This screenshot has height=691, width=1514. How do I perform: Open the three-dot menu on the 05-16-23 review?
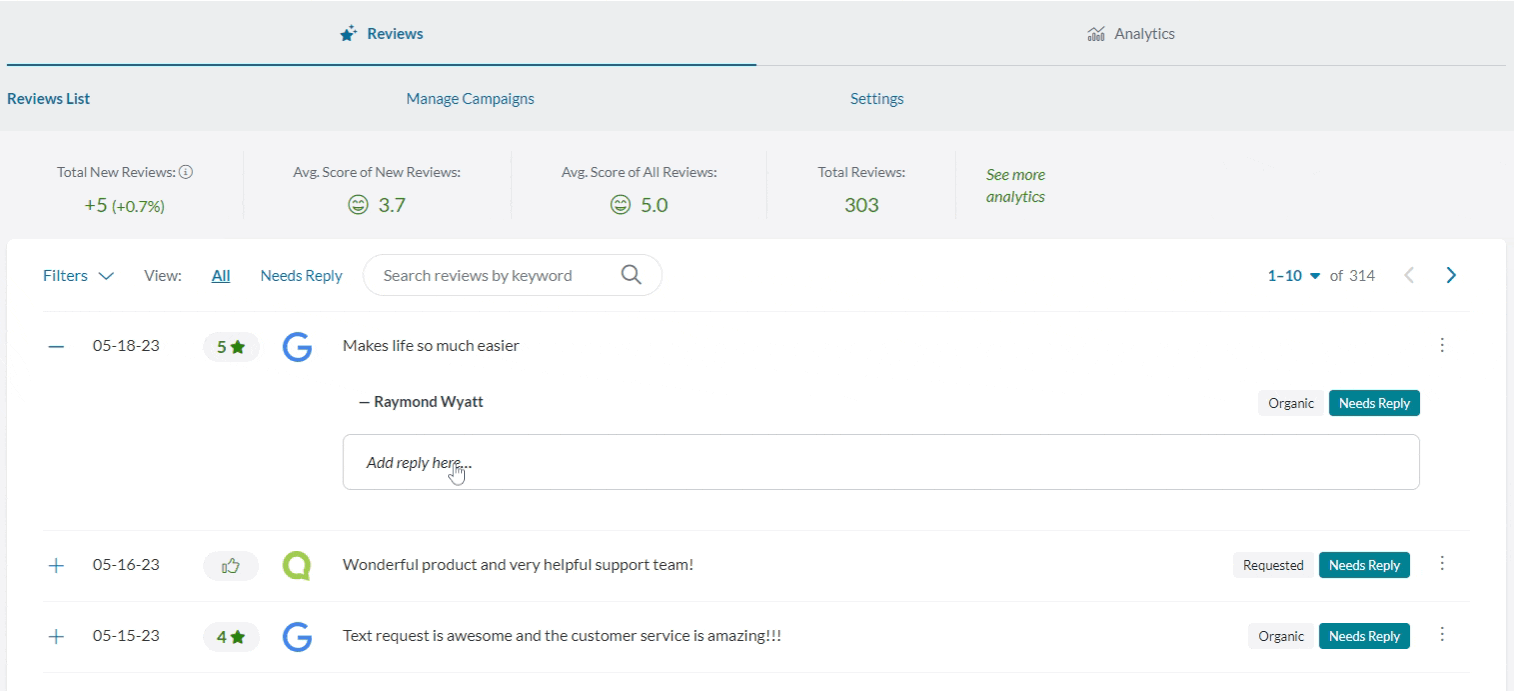click(1442, 563)
